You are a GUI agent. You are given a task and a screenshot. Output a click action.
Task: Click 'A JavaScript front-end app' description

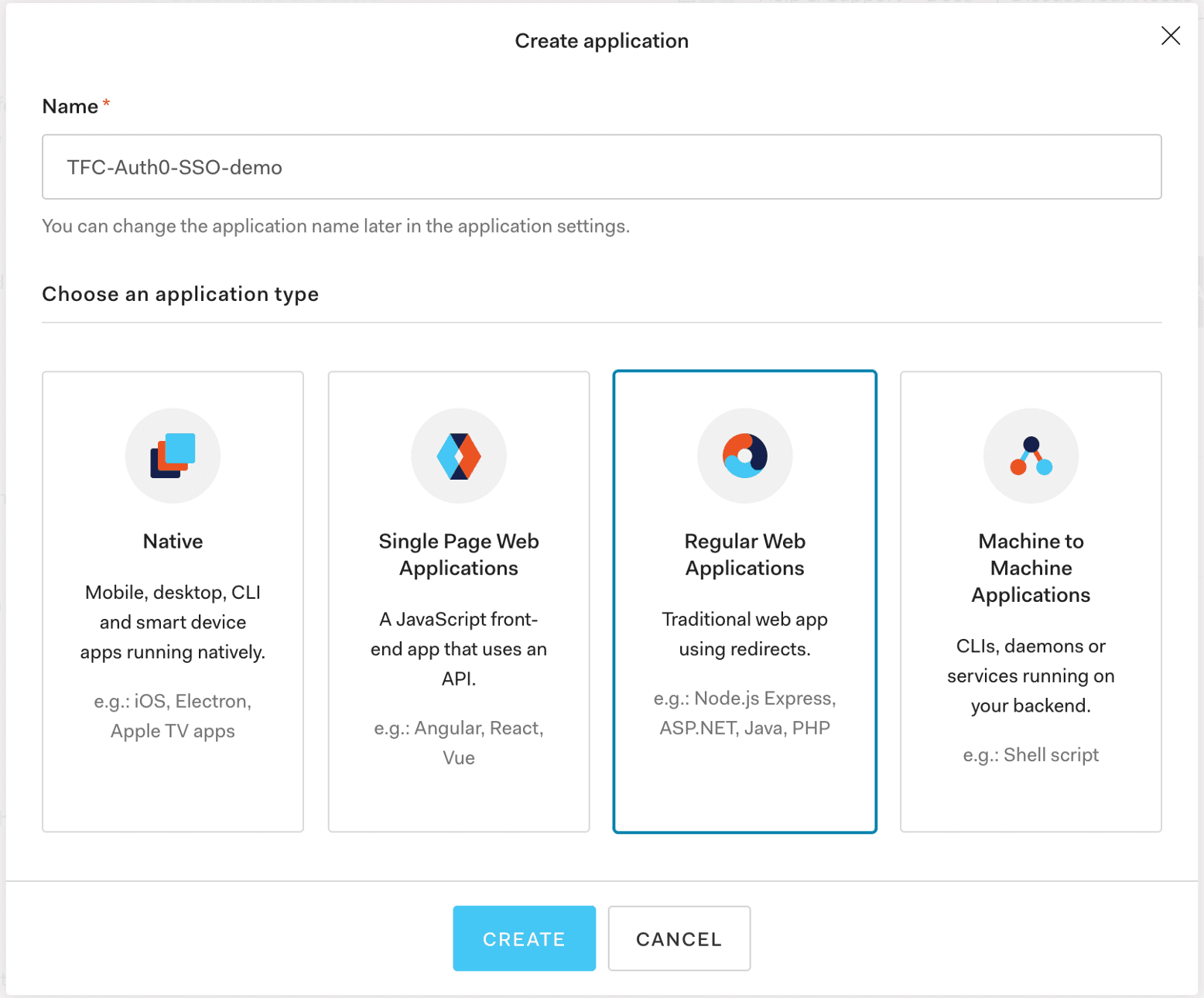459,649
